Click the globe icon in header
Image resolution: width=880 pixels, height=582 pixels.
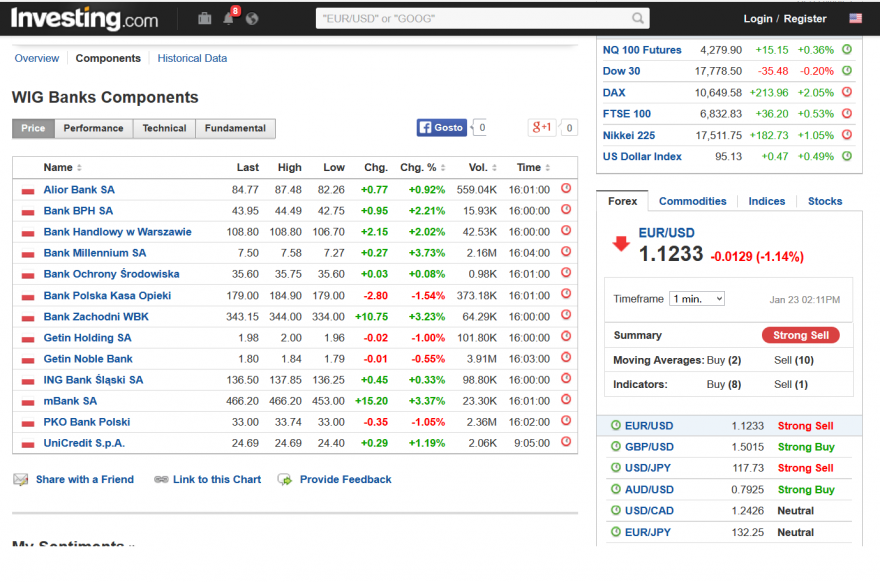pyautogui.click(x=252, y=19)
